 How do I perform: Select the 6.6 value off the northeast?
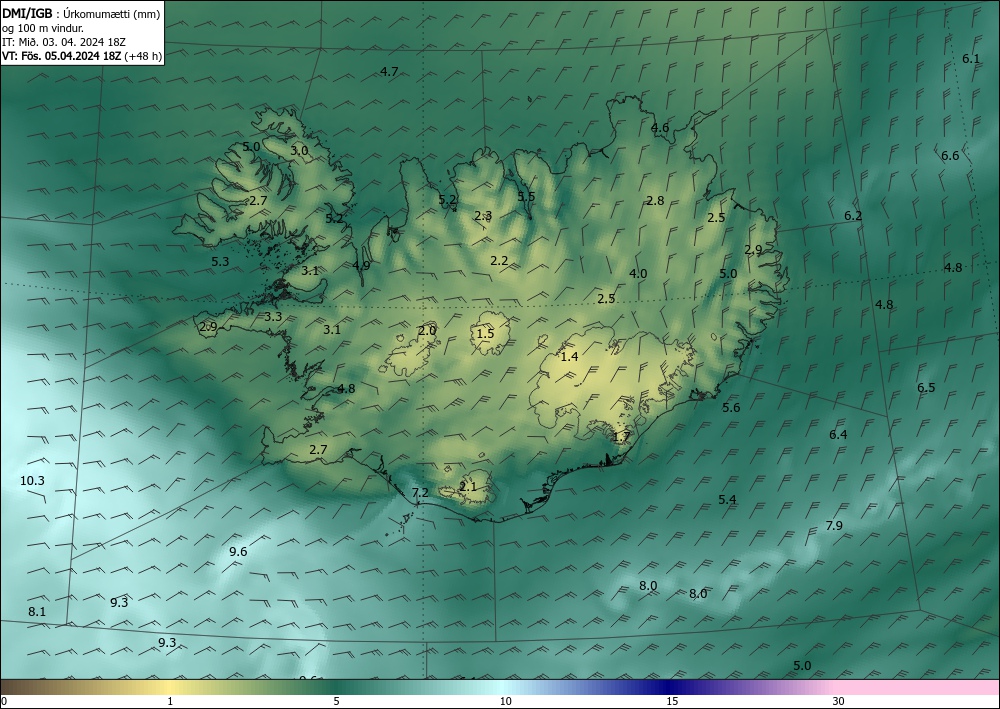point(950,156)
